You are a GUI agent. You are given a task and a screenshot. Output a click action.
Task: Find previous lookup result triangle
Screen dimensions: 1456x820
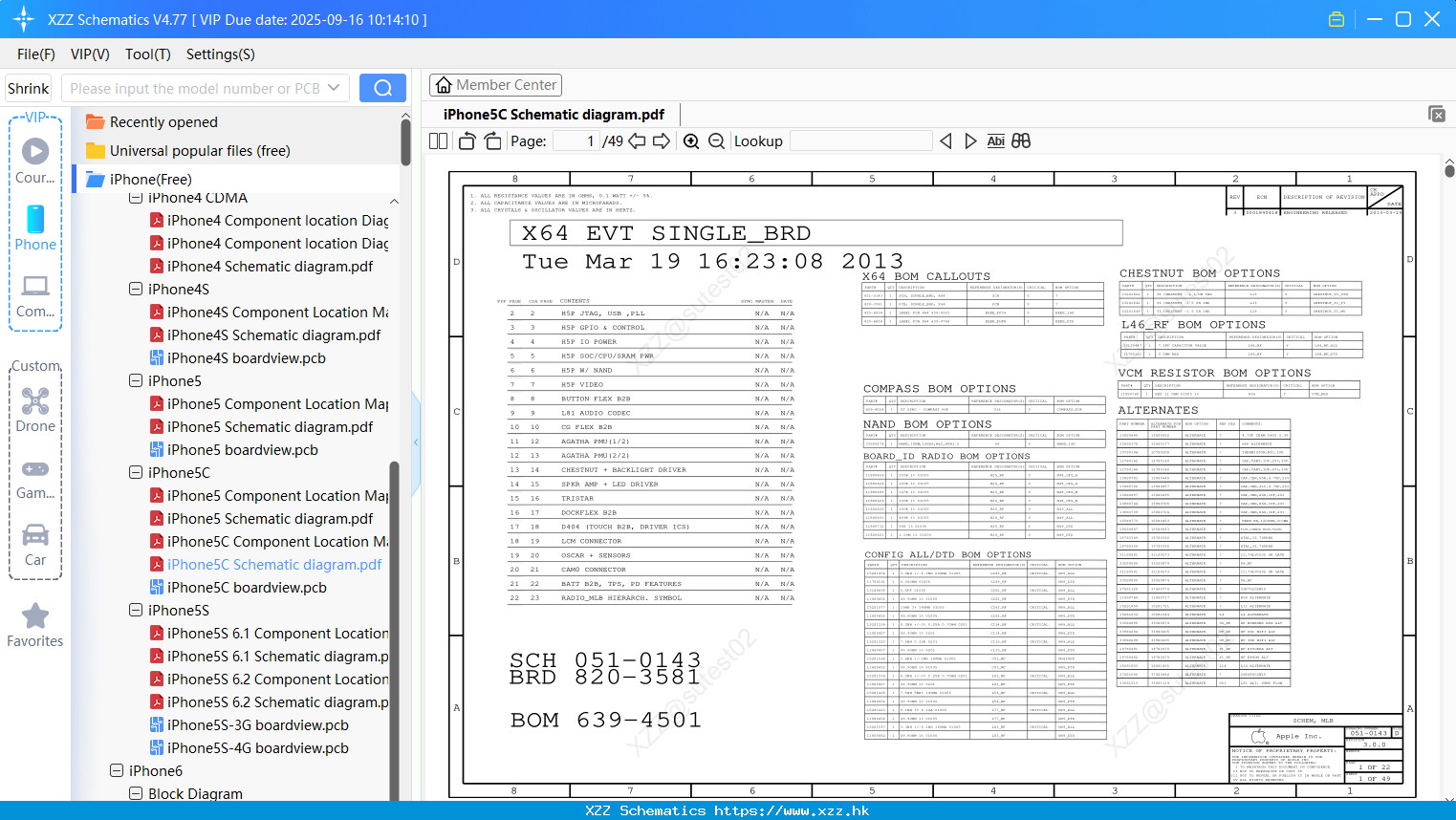pyautogui.click(x=945, y=141)
